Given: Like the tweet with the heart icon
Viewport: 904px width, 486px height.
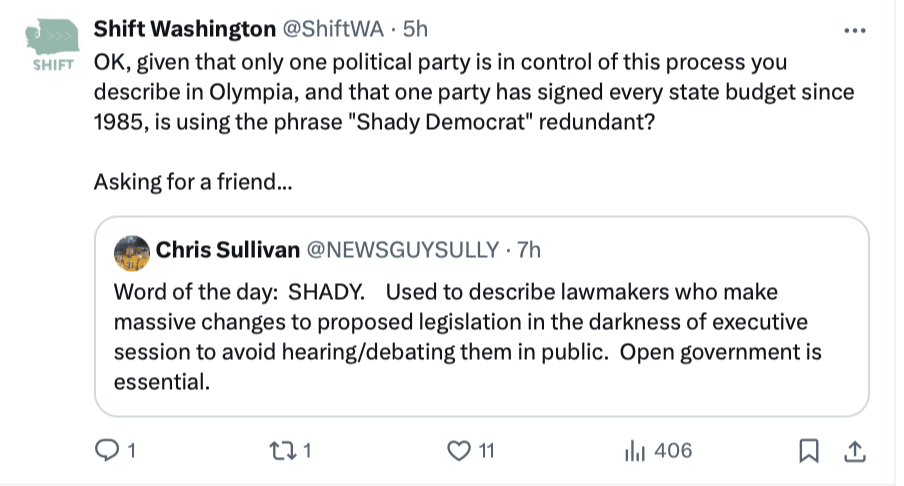Looking at the screenshot, I should point(459,451).
